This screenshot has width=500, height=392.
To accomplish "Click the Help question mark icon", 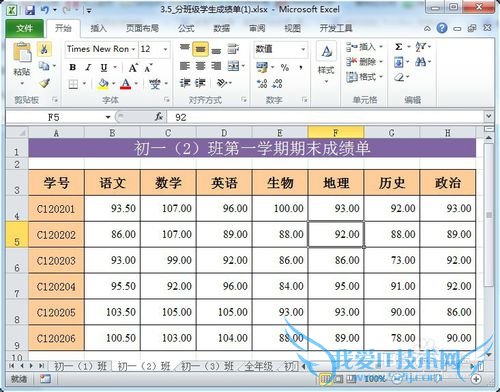I will 442,28.
